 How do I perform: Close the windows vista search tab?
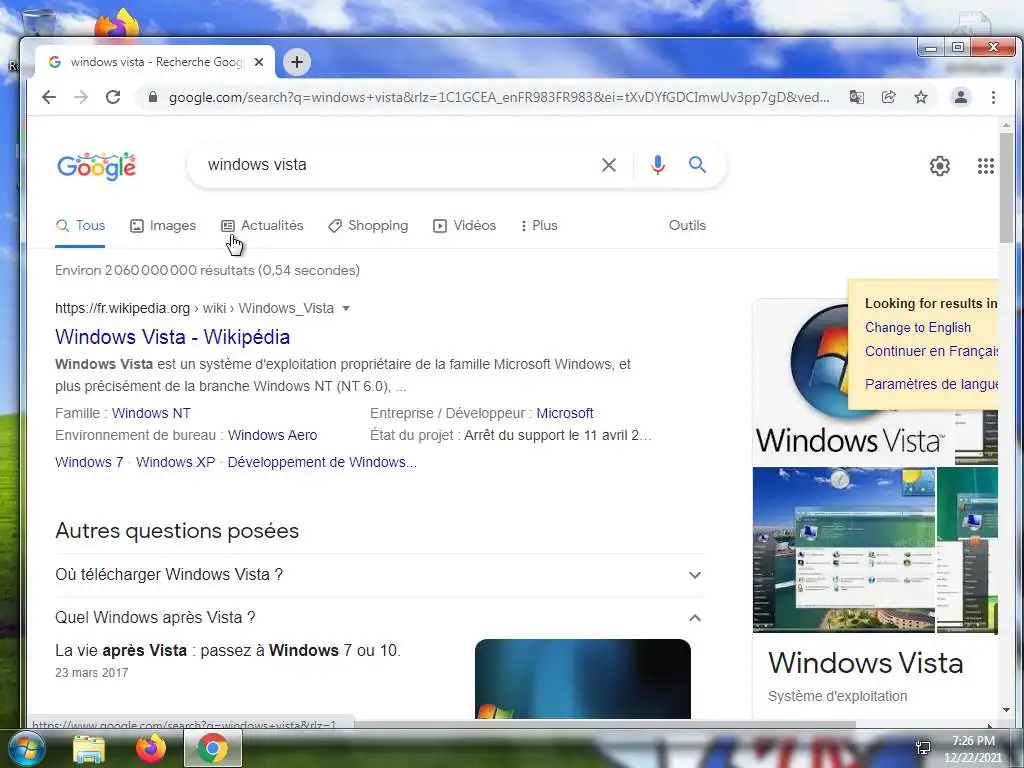pyautogui.click(x=259, y=62)
